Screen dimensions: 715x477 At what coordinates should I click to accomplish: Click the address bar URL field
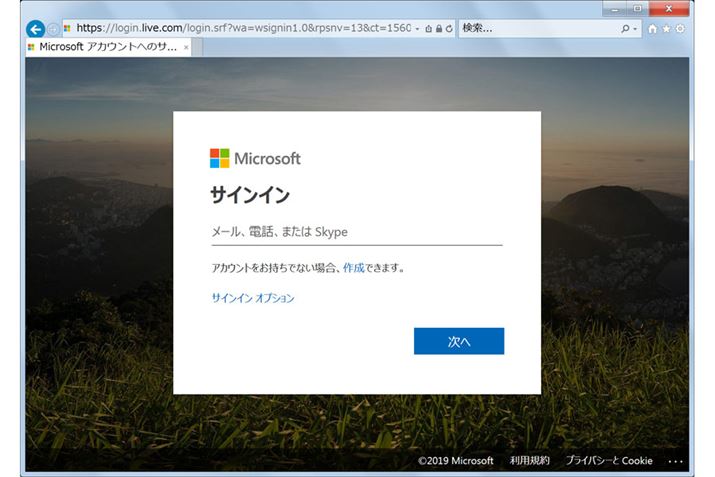point(243,28)
